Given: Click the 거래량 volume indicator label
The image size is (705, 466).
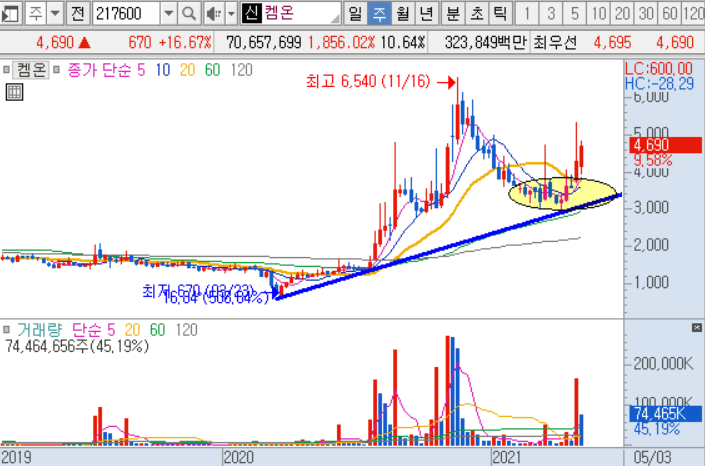Looking at the screenshot, I should coord(39,330).
